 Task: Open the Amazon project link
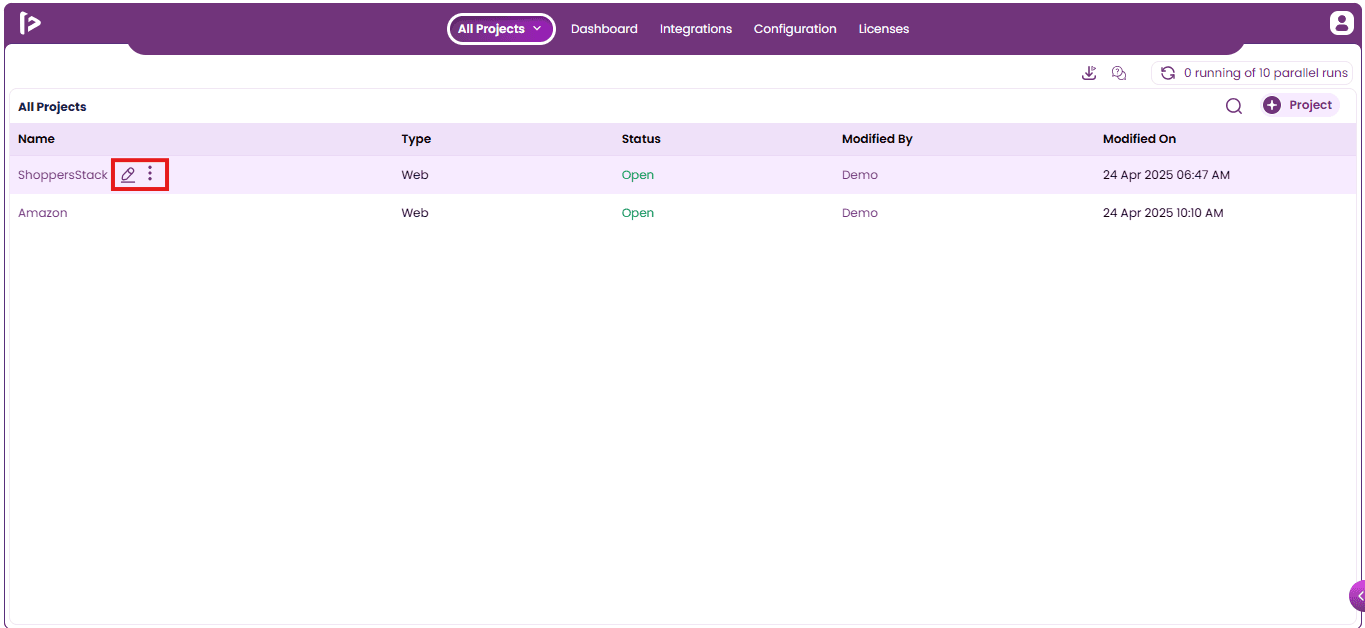pos(43,213)
